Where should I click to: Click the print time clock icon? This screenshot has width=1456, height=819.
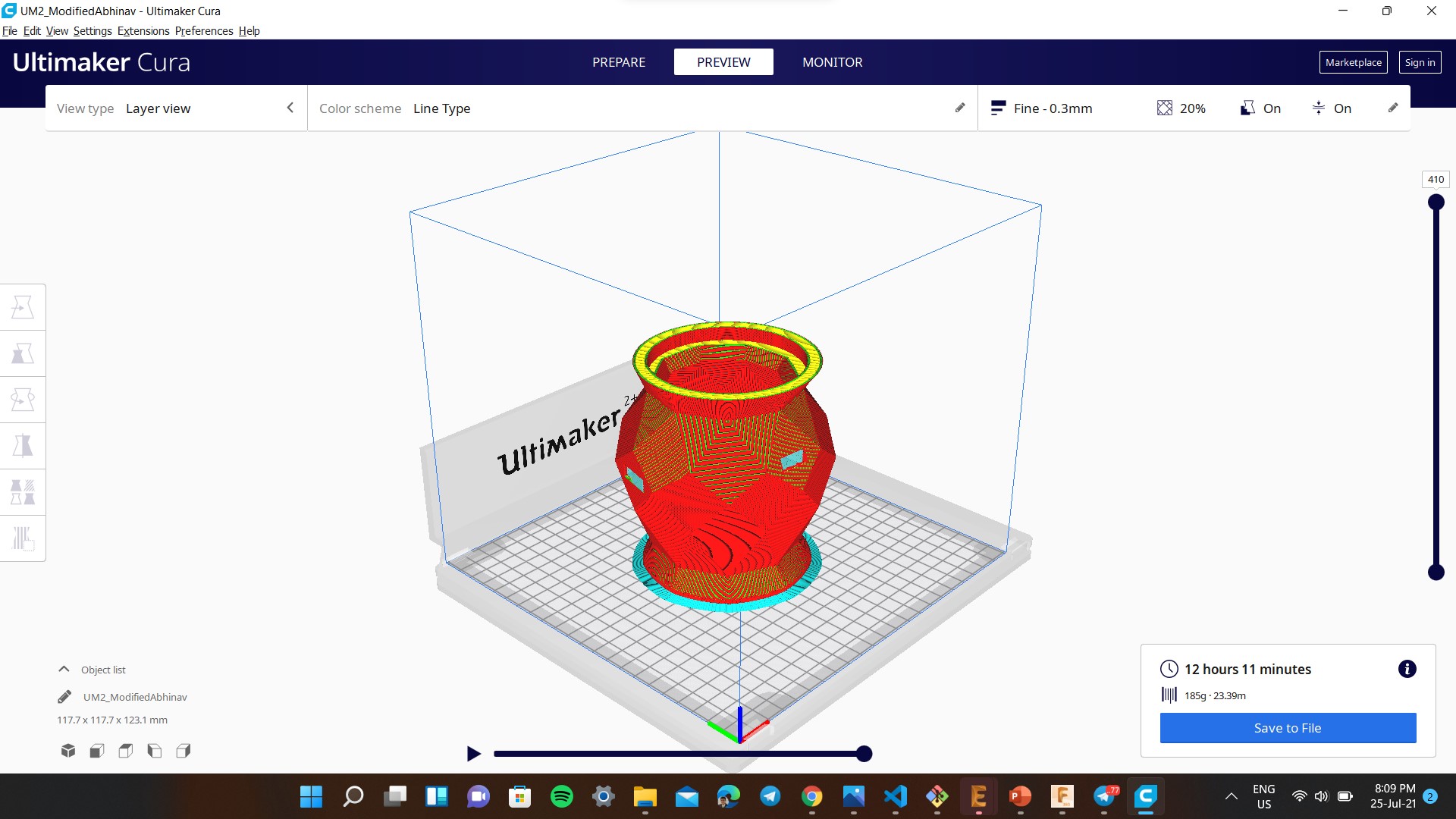click(x=1169, y=669)
